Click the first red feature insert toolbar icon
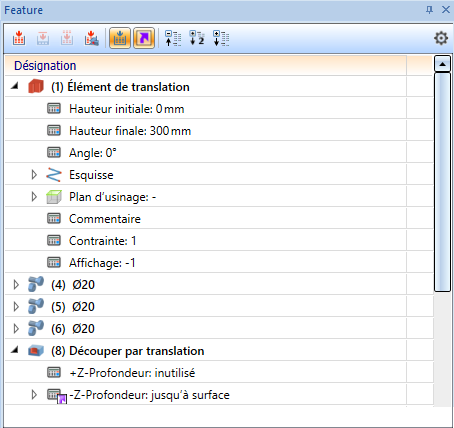The height and width of the screenshot is (428, 454). 19,38
